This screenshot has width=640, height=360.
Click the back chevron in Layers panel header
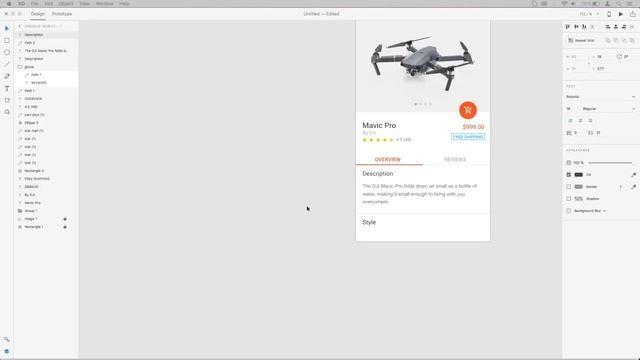(20, 26)
